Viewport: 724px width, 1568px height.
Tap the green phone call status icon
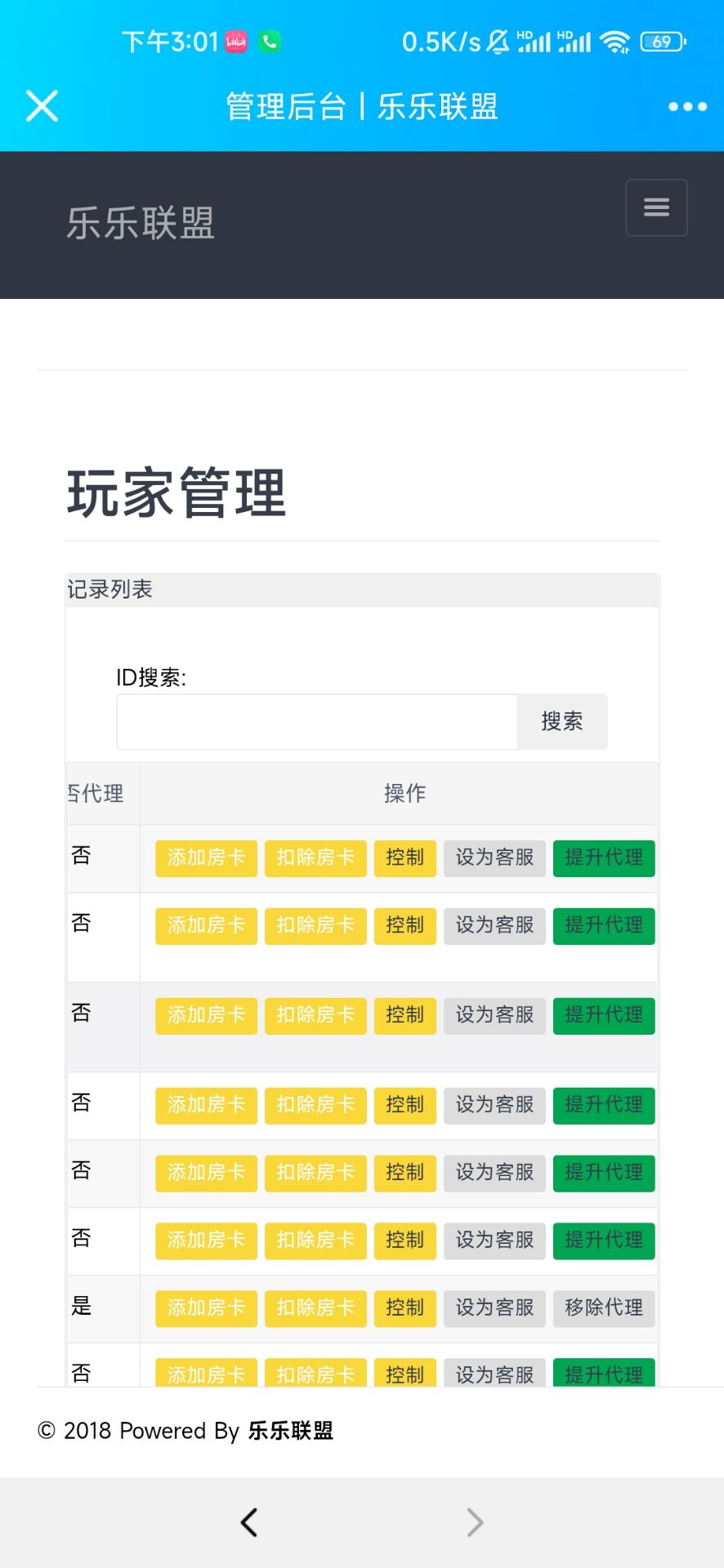pos(270,42)
